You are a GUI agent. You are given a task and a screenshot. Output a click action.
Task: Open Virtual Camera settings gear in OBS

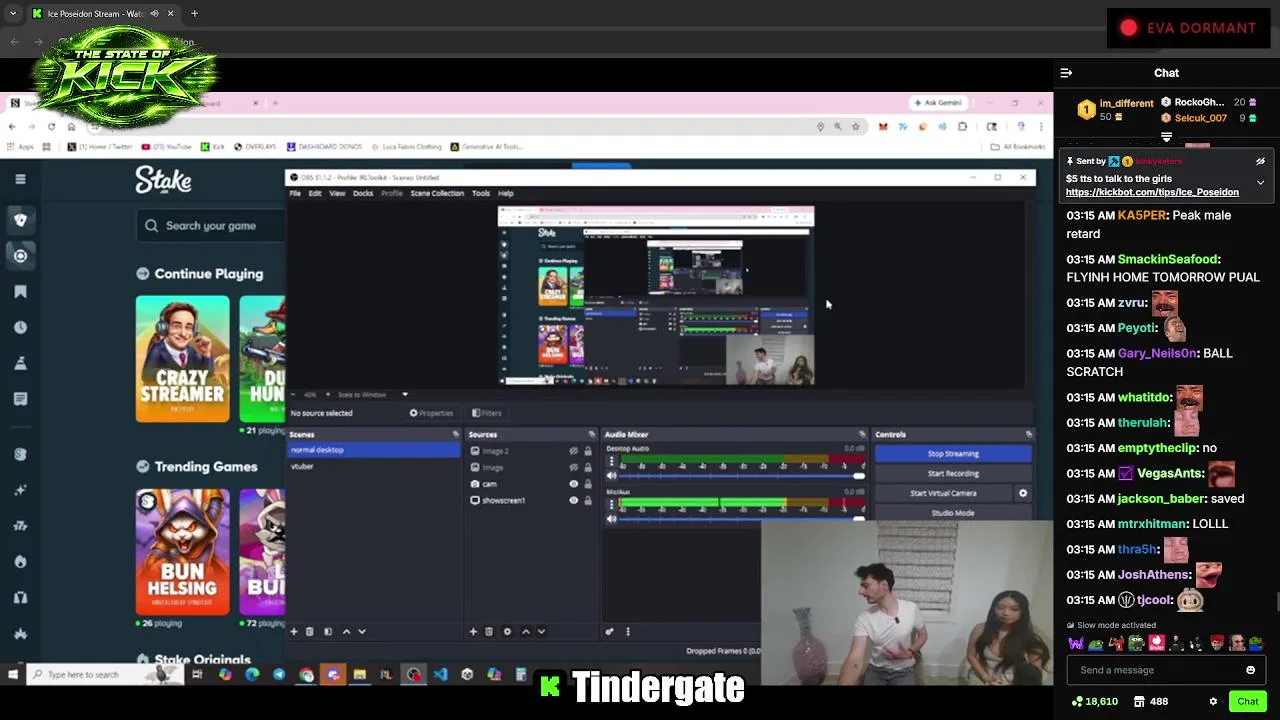click(1022, 493)
